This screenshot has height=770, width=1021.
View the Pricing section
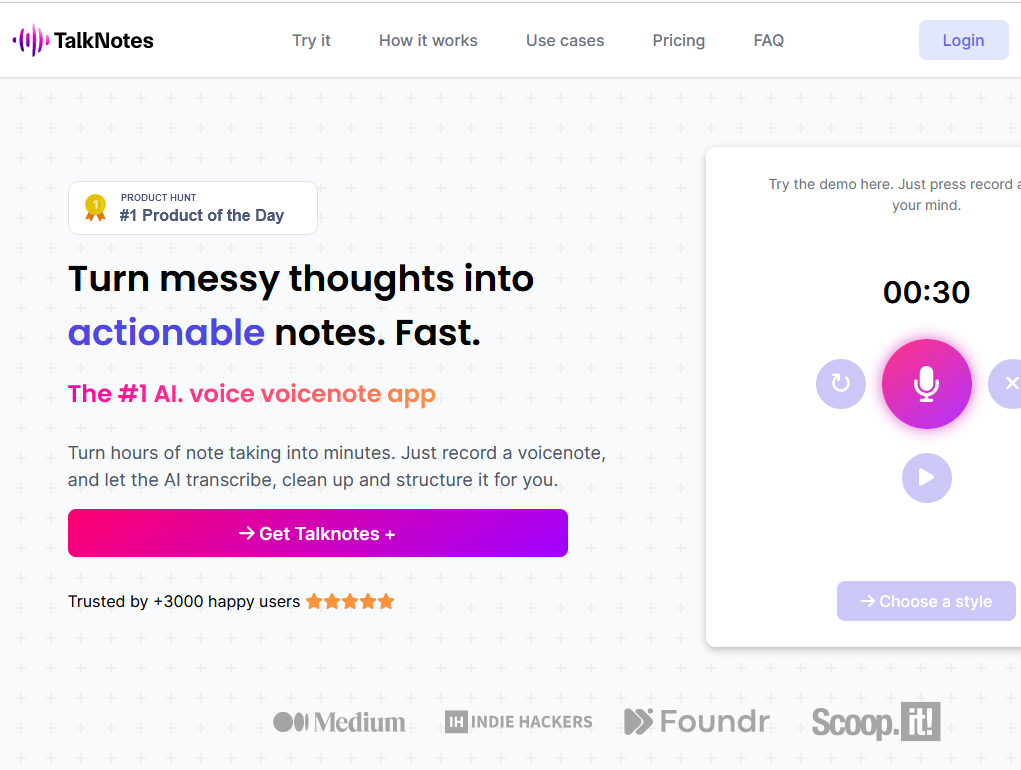coord(678,40)
